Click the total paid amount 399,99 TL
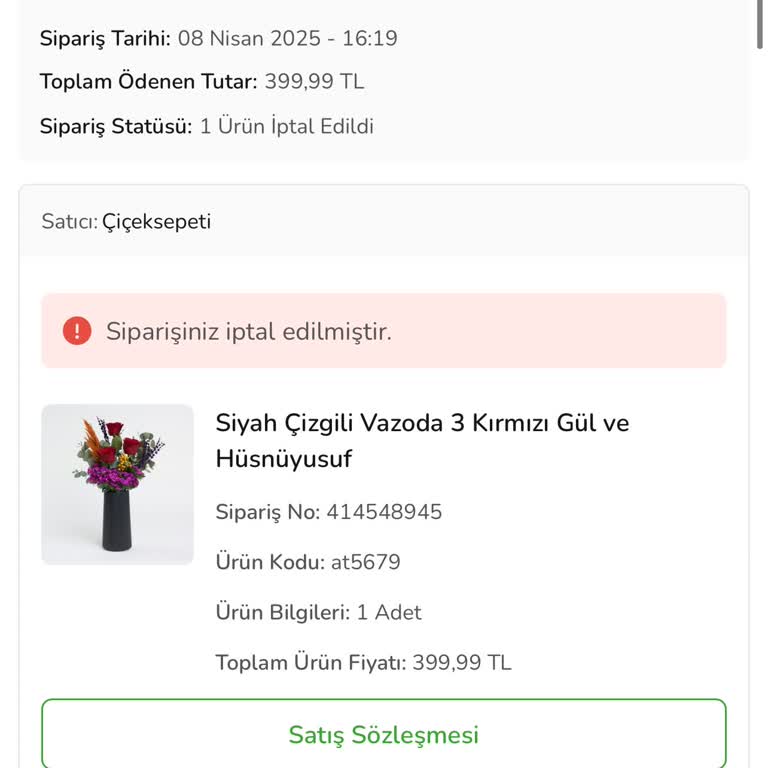This screenshot has width=768, height=768. coord(314,82)
